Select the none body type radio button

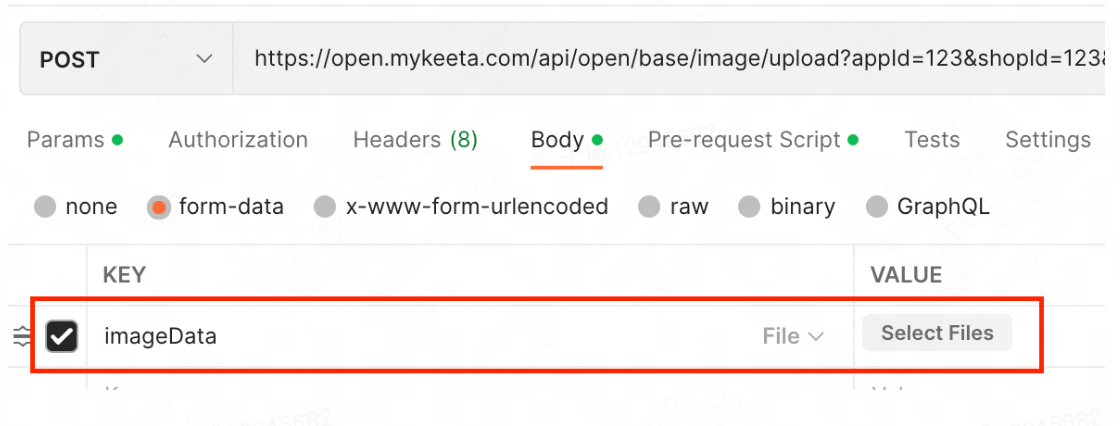point(45,207)
